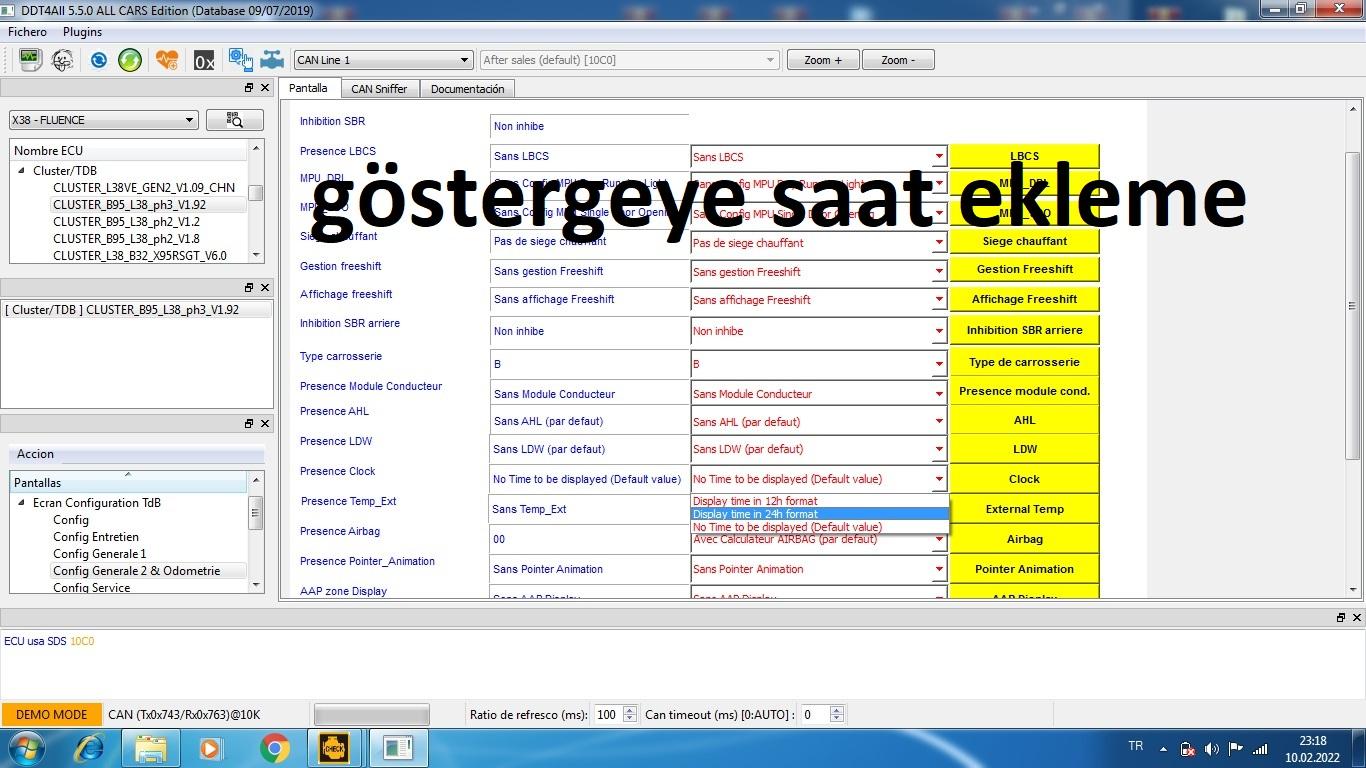Click the green oscilloscope monitor toolbar icon

click(x=29, y=60)
